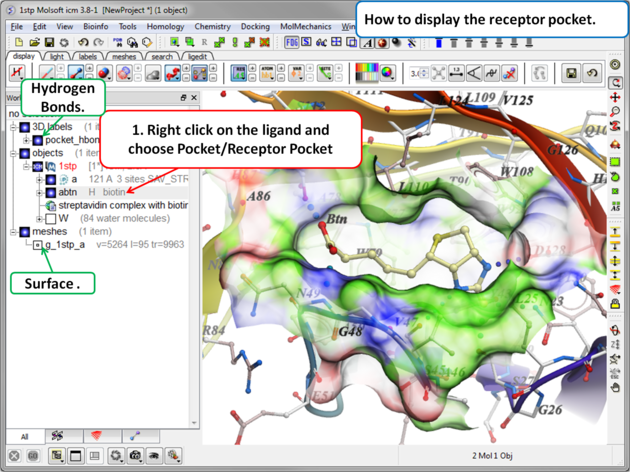Select the translate tool in the right sidebar

pos(615,97)
